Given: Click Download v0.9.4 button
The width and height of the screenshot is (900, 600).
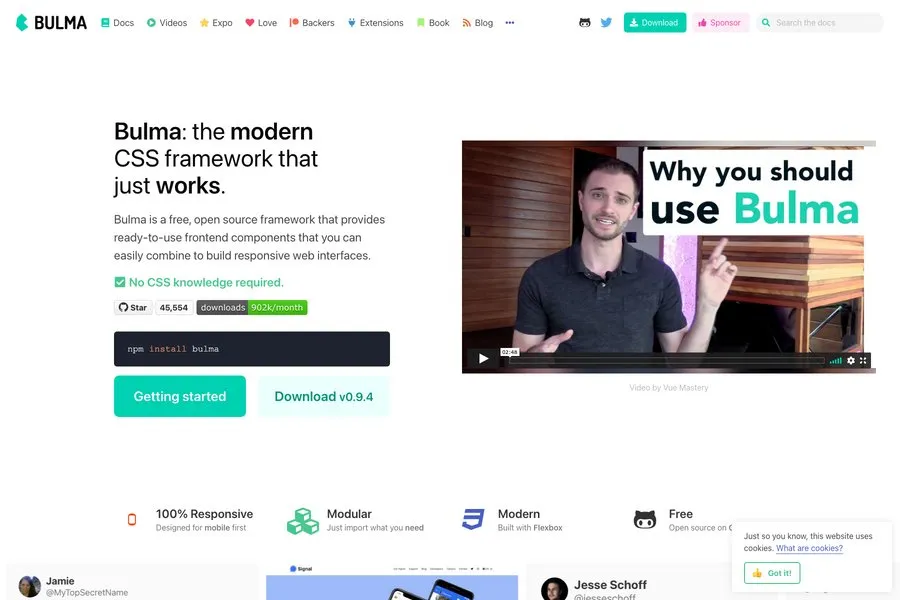Looking at the screenshot, I should 324,396.
